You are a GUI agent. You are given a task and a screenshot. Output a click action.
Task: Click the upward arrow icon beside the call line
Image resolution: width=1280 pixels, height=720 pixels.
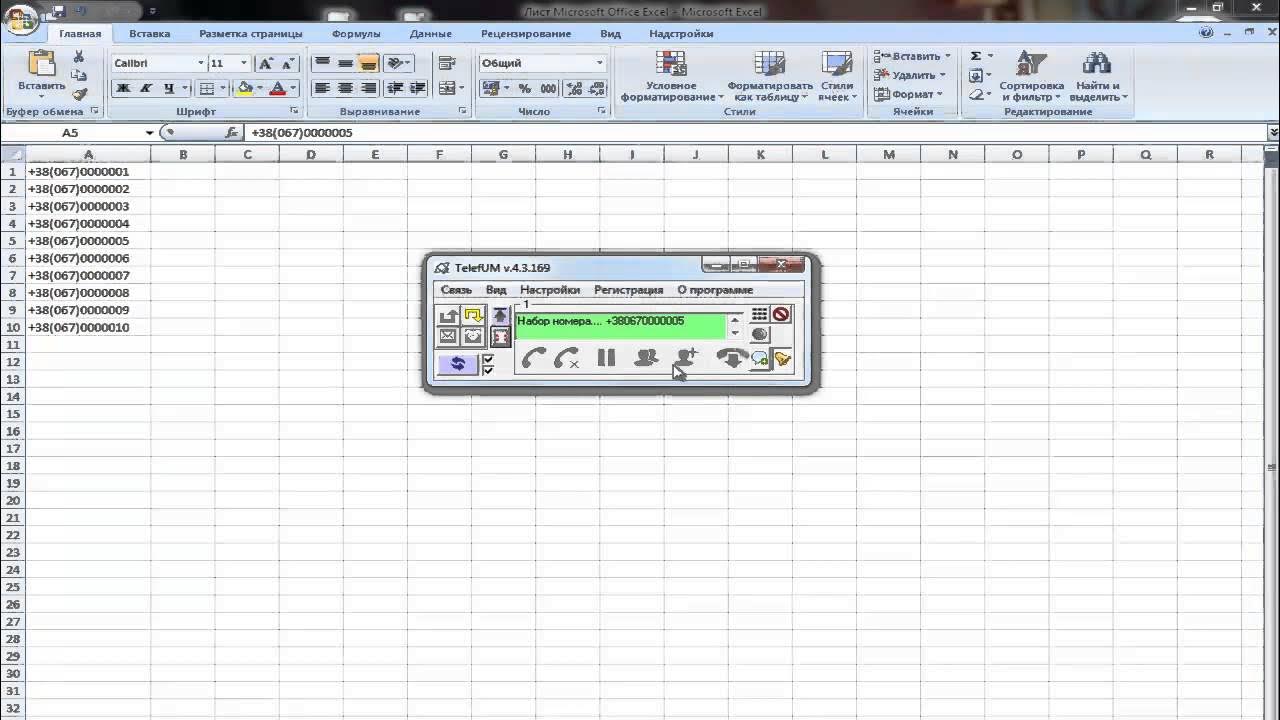click(x=500, y=315)
